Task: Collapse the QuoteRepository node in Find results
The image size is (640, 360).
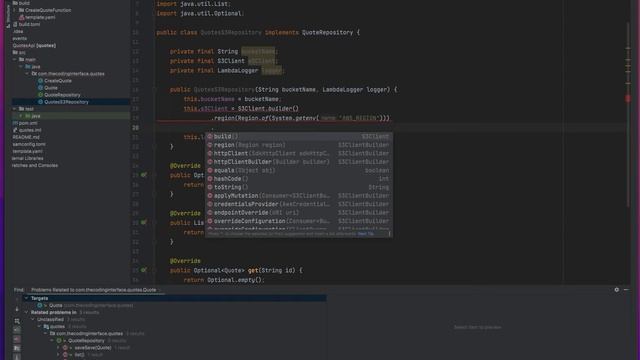Action: point(52,340)
